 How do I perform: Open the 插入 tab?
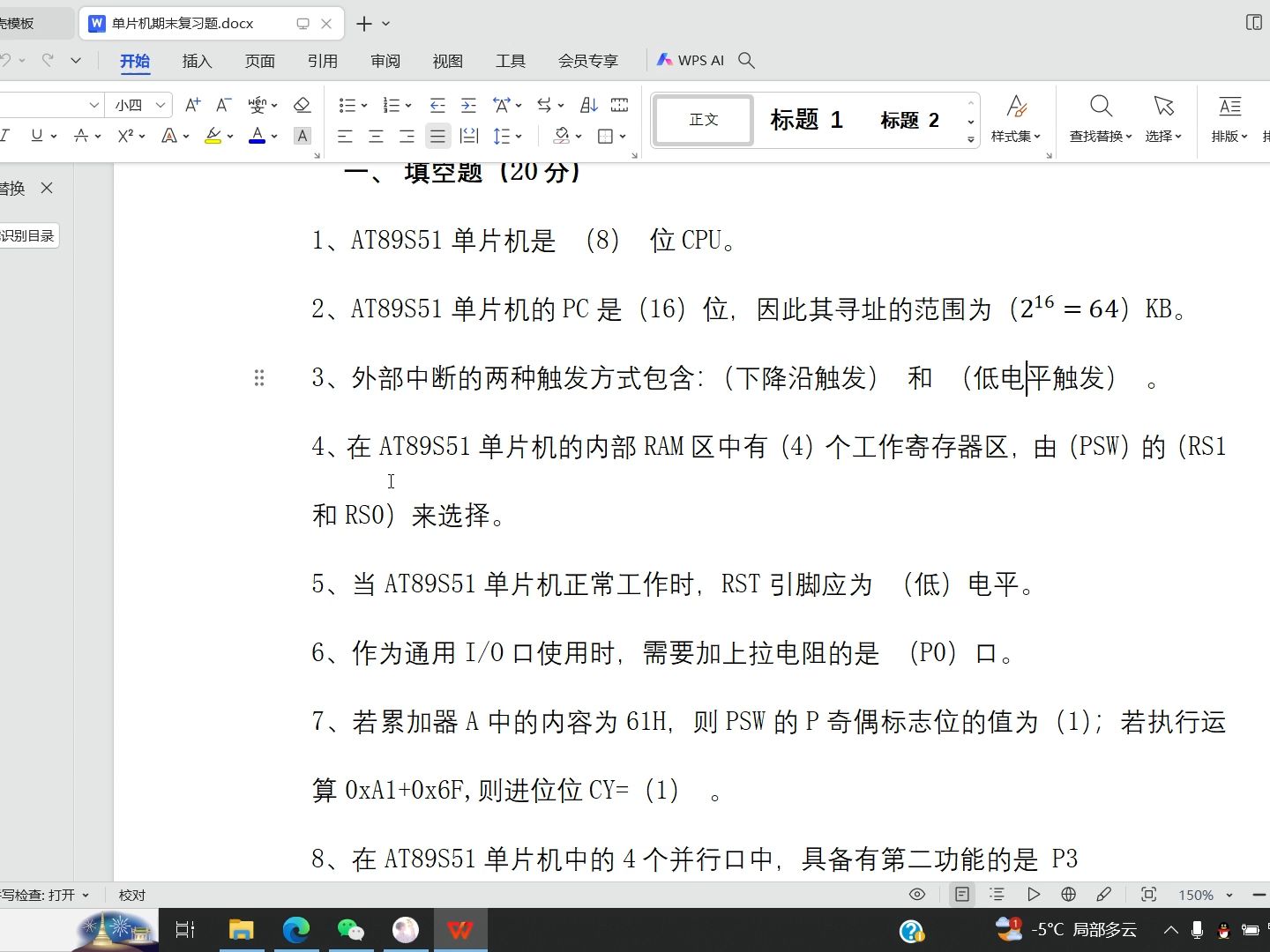(197, 61)
